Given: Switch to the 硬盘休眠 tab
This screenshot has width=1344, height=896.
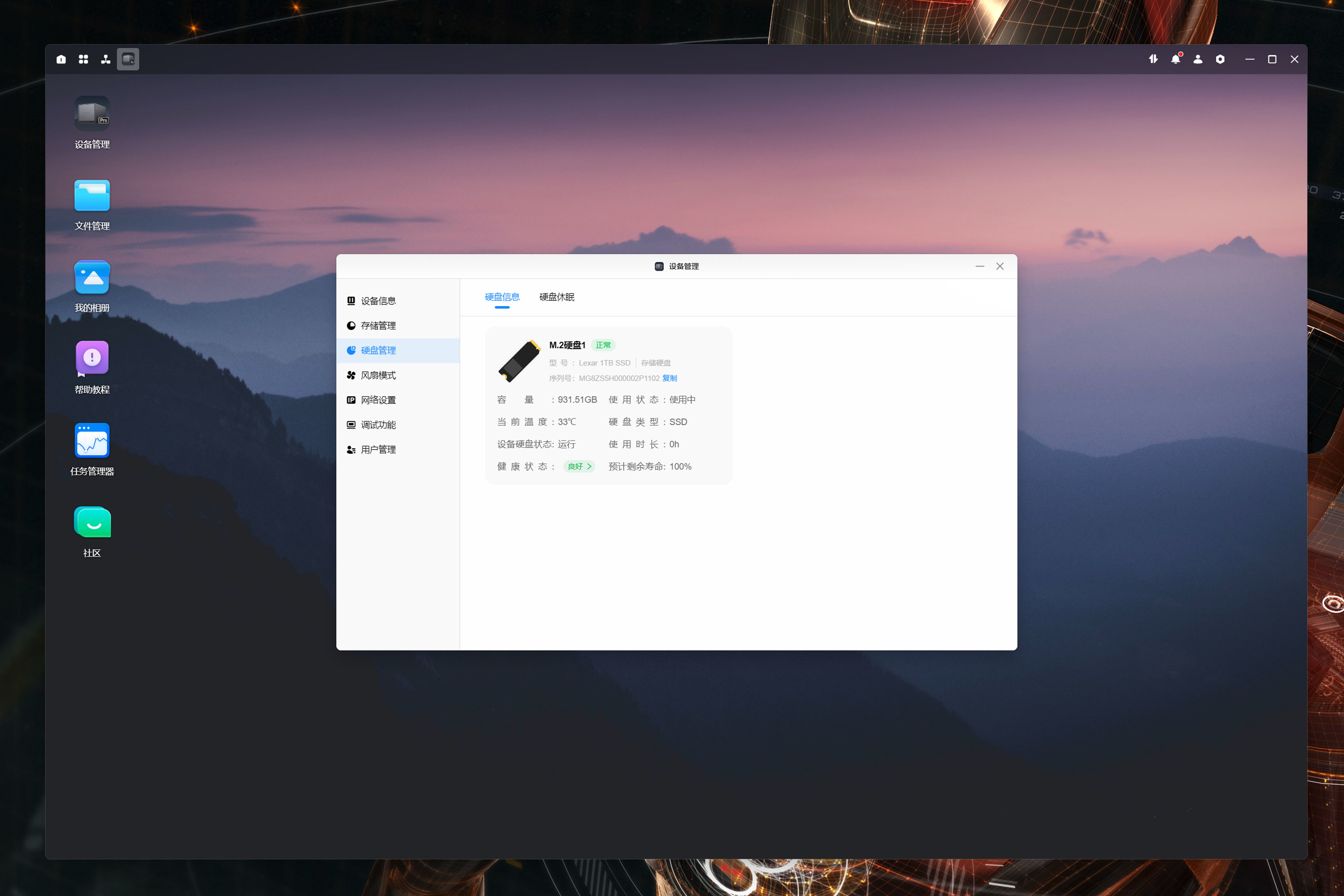Looking at the screenshot, I should tap(557, 297).
